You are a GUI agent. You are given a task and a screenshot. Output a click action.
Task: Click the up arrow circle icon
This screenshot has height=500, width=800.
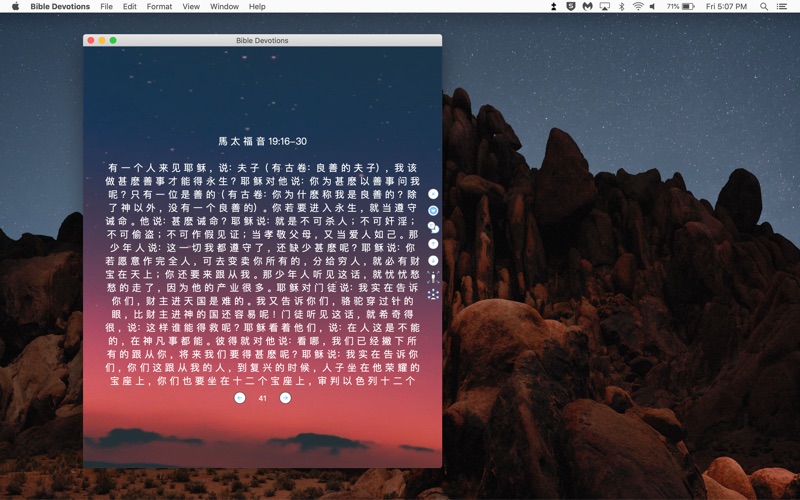[x=433, y=244]
